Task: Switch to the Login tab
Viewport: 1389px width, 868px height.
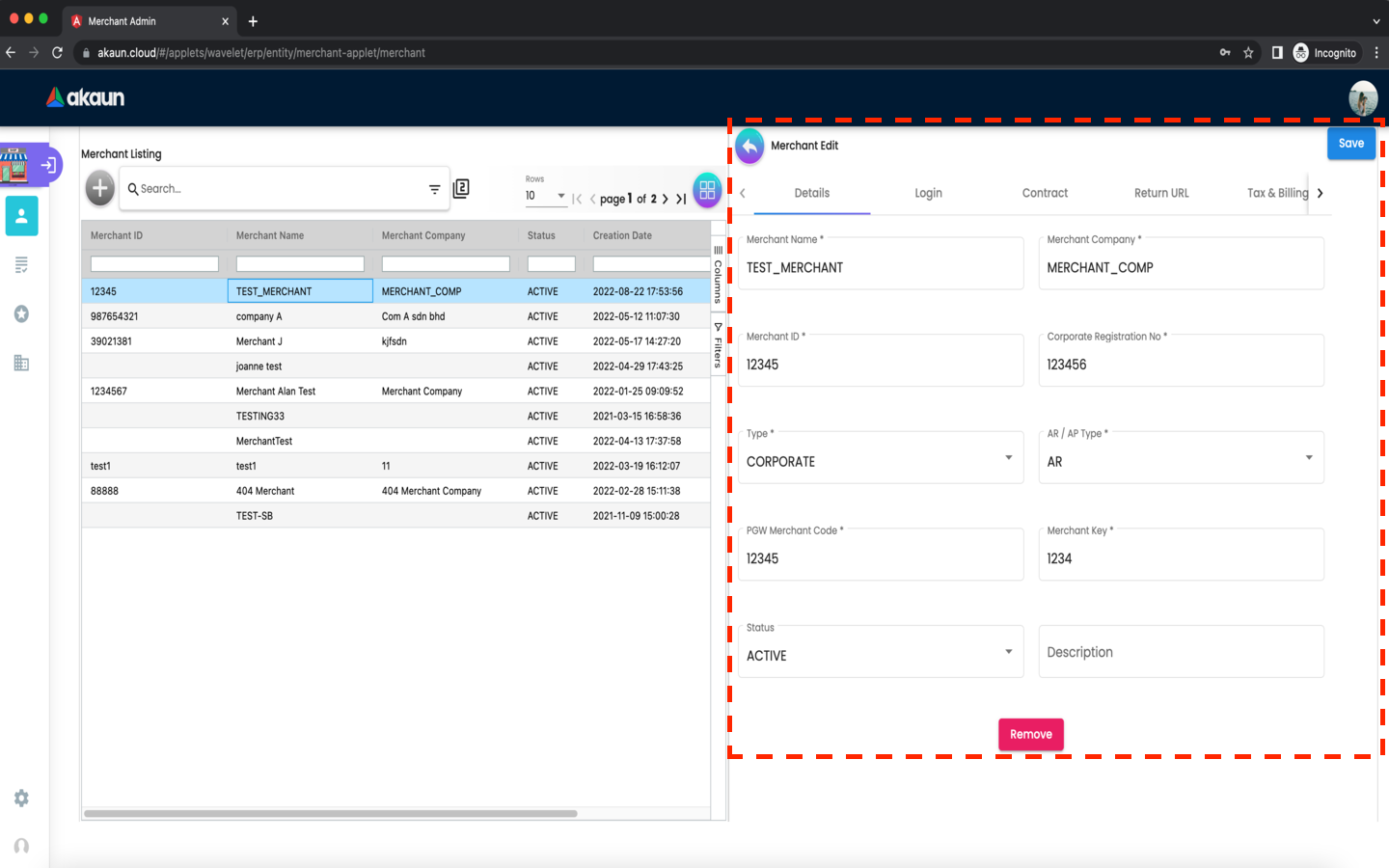Action: pyautogui.click(x=928, y=194)
